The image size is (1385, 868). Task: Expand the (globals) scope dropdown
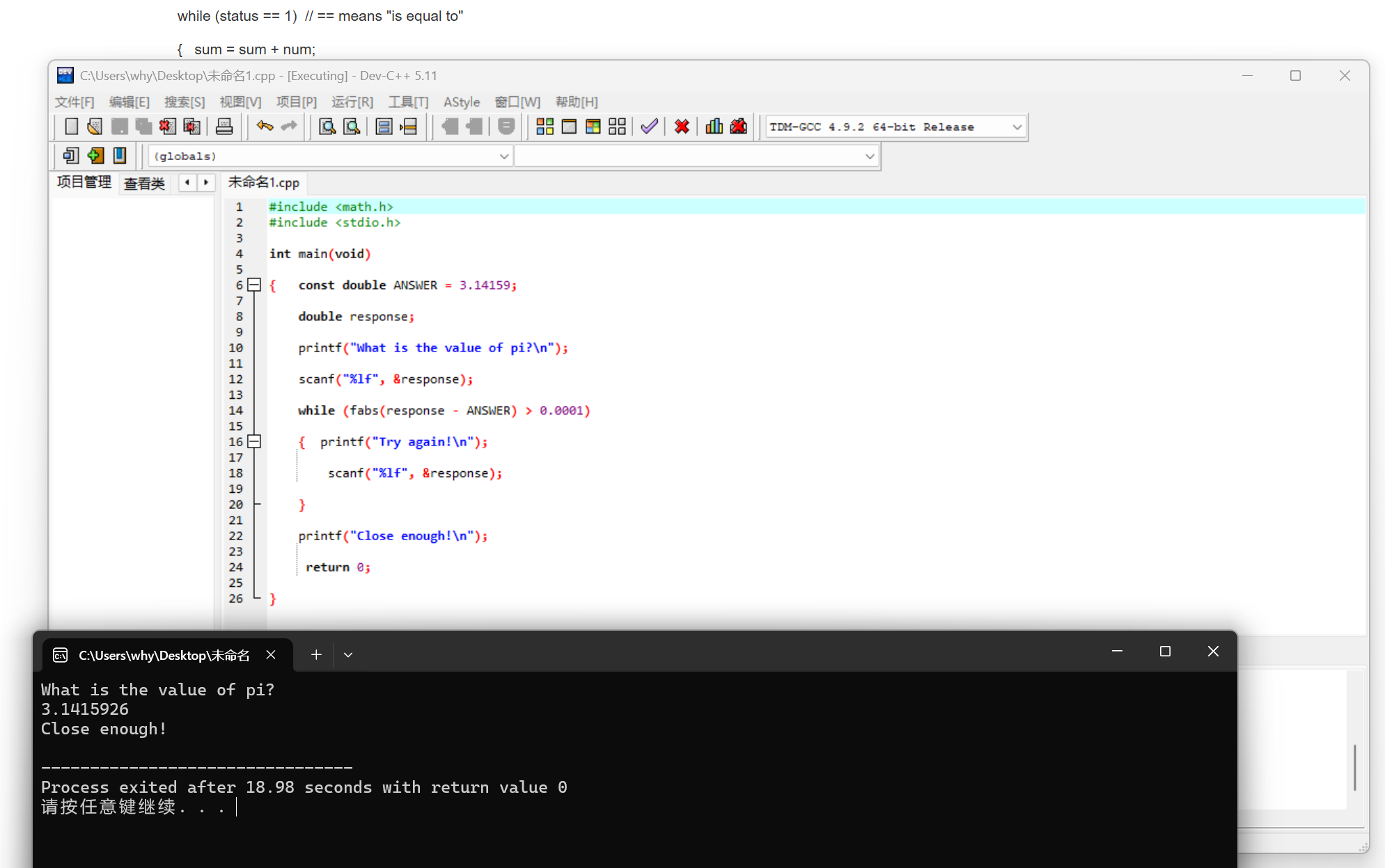coord(503,156)
